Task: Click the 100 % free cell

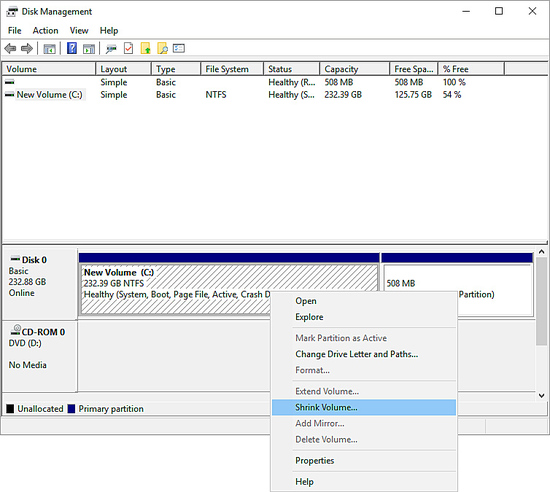Action: [454, 82]
